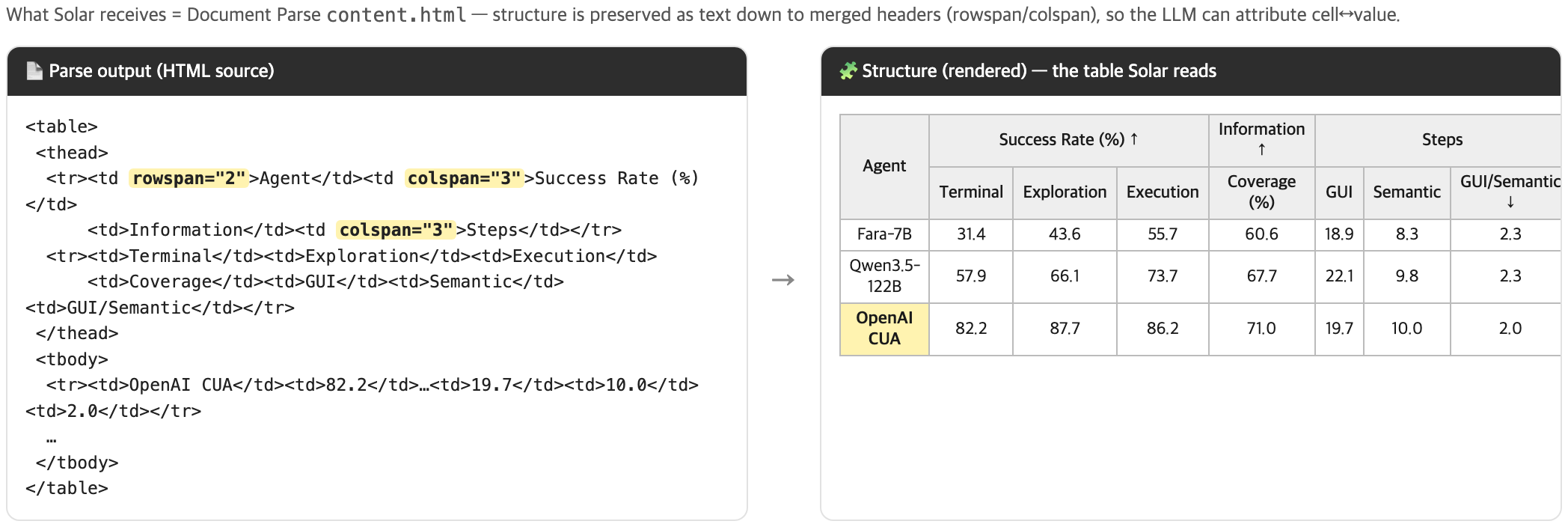Click the highlighted rowspan="2" attribute
Screen dimensions: 1568x527
tap(189, 178)
